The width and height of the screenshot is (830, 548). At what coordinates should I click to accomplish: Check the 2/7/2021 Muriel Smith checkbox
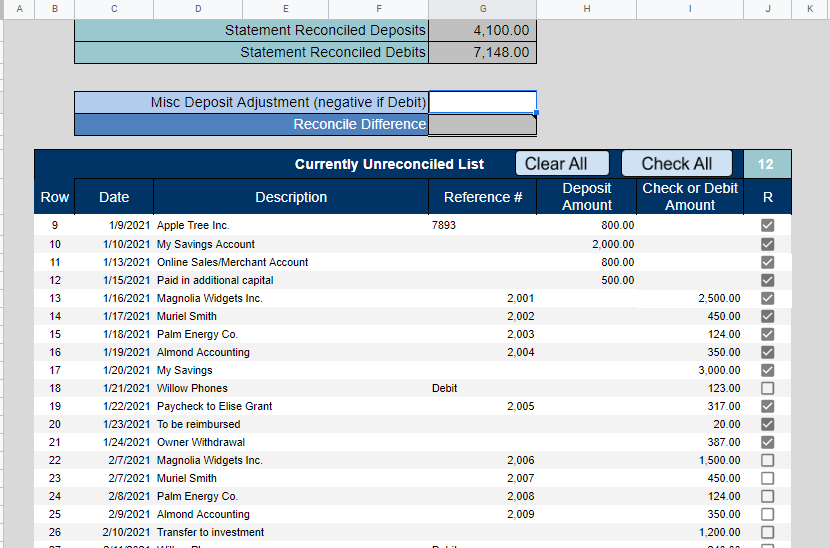[767, 478]
